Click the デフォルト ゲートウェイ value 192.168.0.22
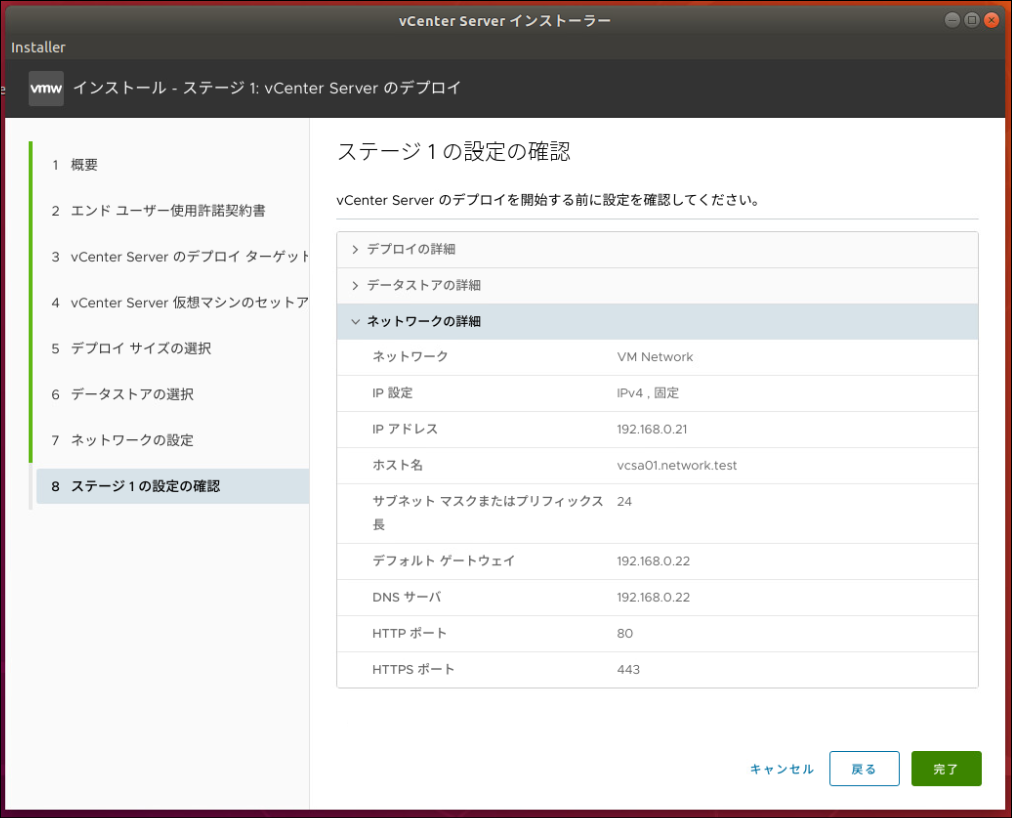The width and height of the screenshot is (1012, 818). [x=653, y=561]
